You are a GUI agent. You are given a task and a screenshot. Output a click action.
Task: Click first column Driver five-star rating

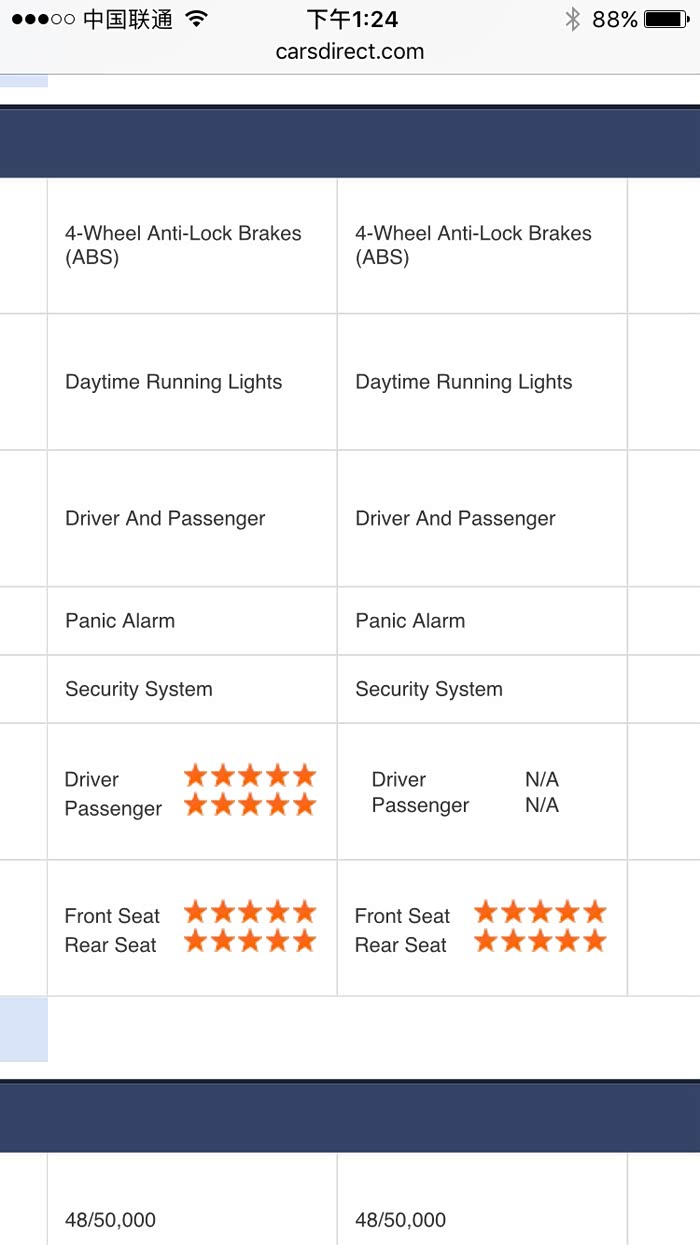click(x=250, y=776)
